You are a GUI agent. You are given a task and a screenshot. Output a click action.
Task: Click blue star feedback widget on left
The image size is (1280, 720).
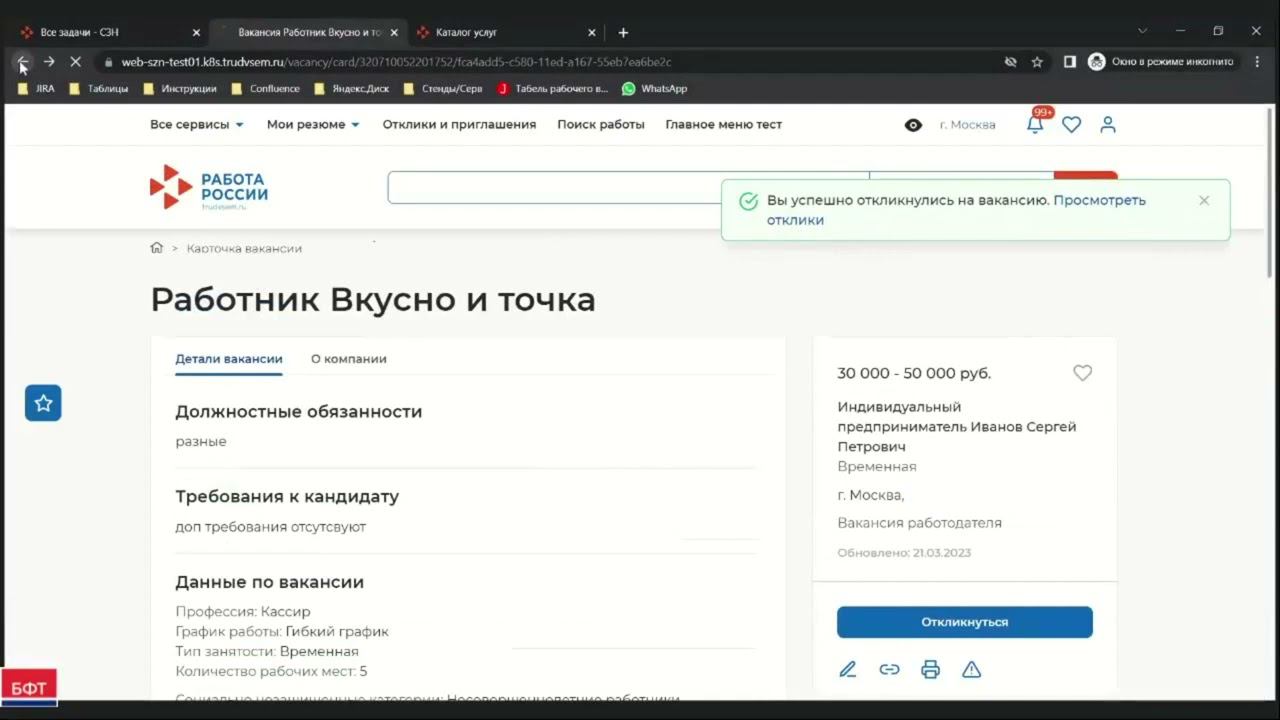[x=43, y=403]
